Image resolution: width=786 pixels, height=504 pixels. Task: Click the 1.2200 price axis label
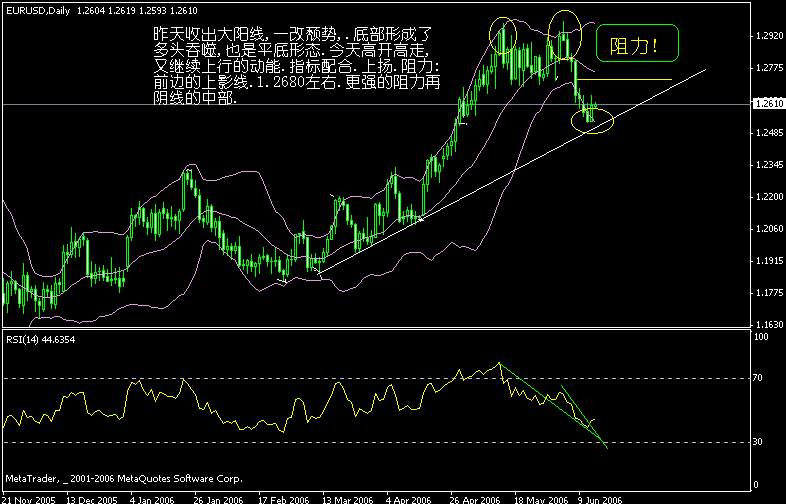768,197
